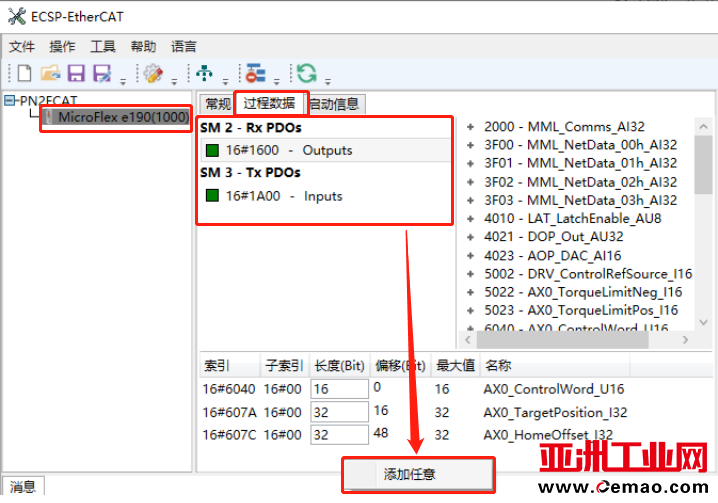Select AX0_ControlWord_U16 name cell
The image size is (718, 503).
point(554,389)
